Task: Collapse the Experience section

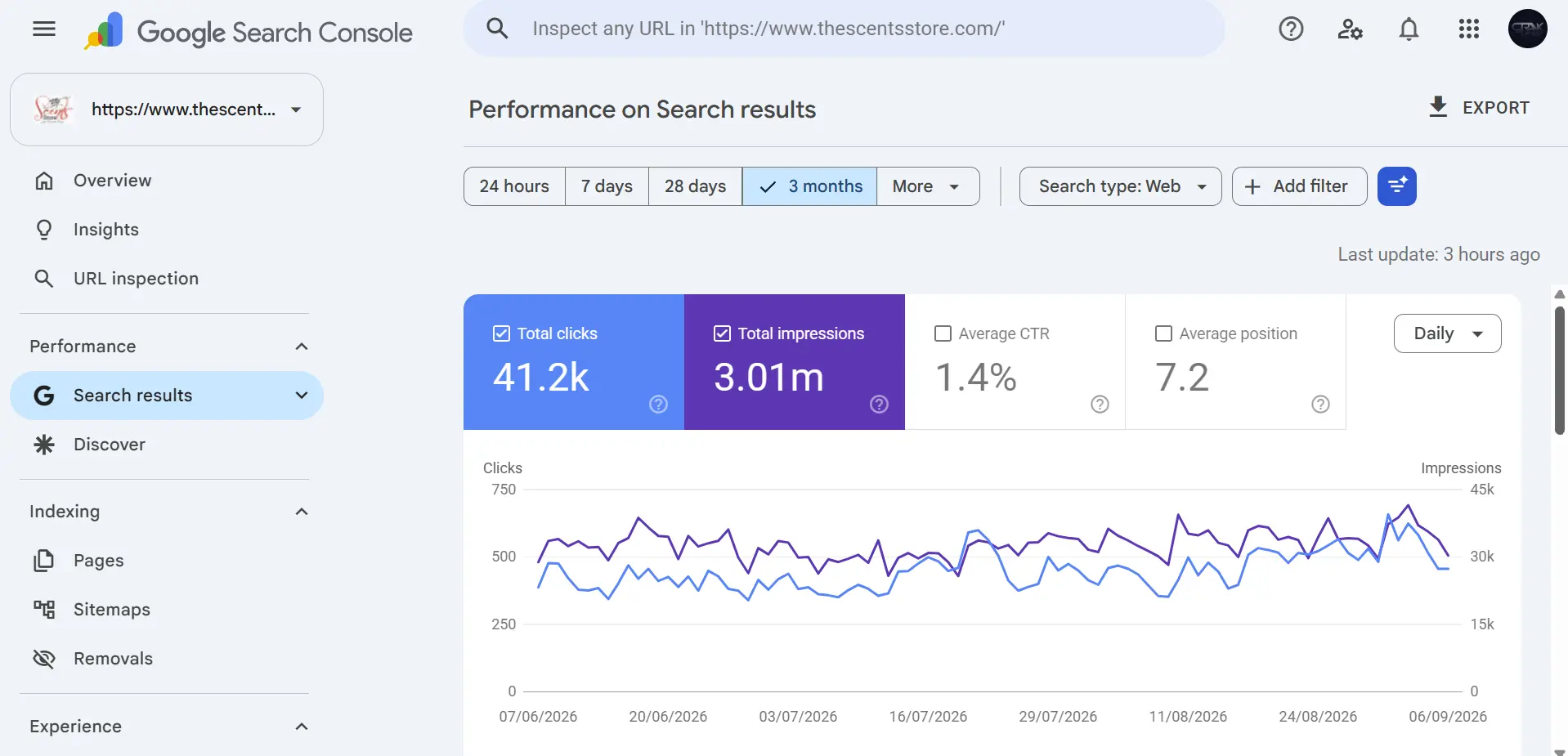Action: (x=302, y=727)
